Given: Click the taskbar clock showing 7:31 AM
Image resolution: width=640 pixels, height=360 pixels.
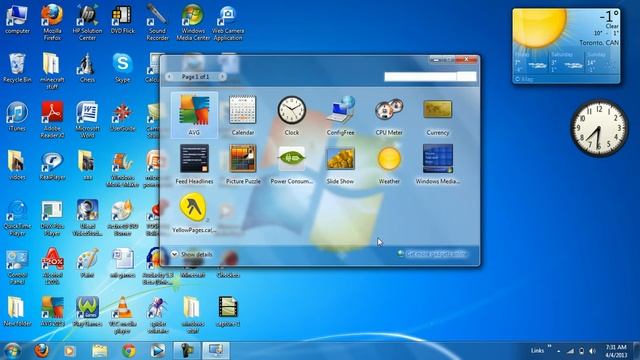Looking at the screenshot, I should tap(616, 351).
